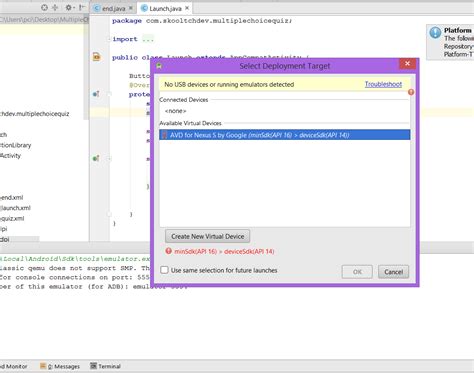This screenshot has width=474, height=373.
Task: Click the 'No USB devices' warning banner text
Action: click(x=229, y=84)
